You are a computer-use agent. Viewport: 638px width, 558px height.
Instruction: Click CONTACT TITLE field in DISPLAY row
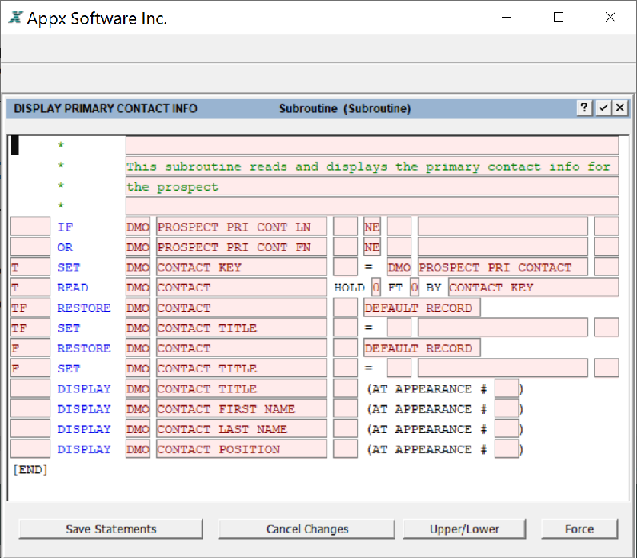coord(241,389)
